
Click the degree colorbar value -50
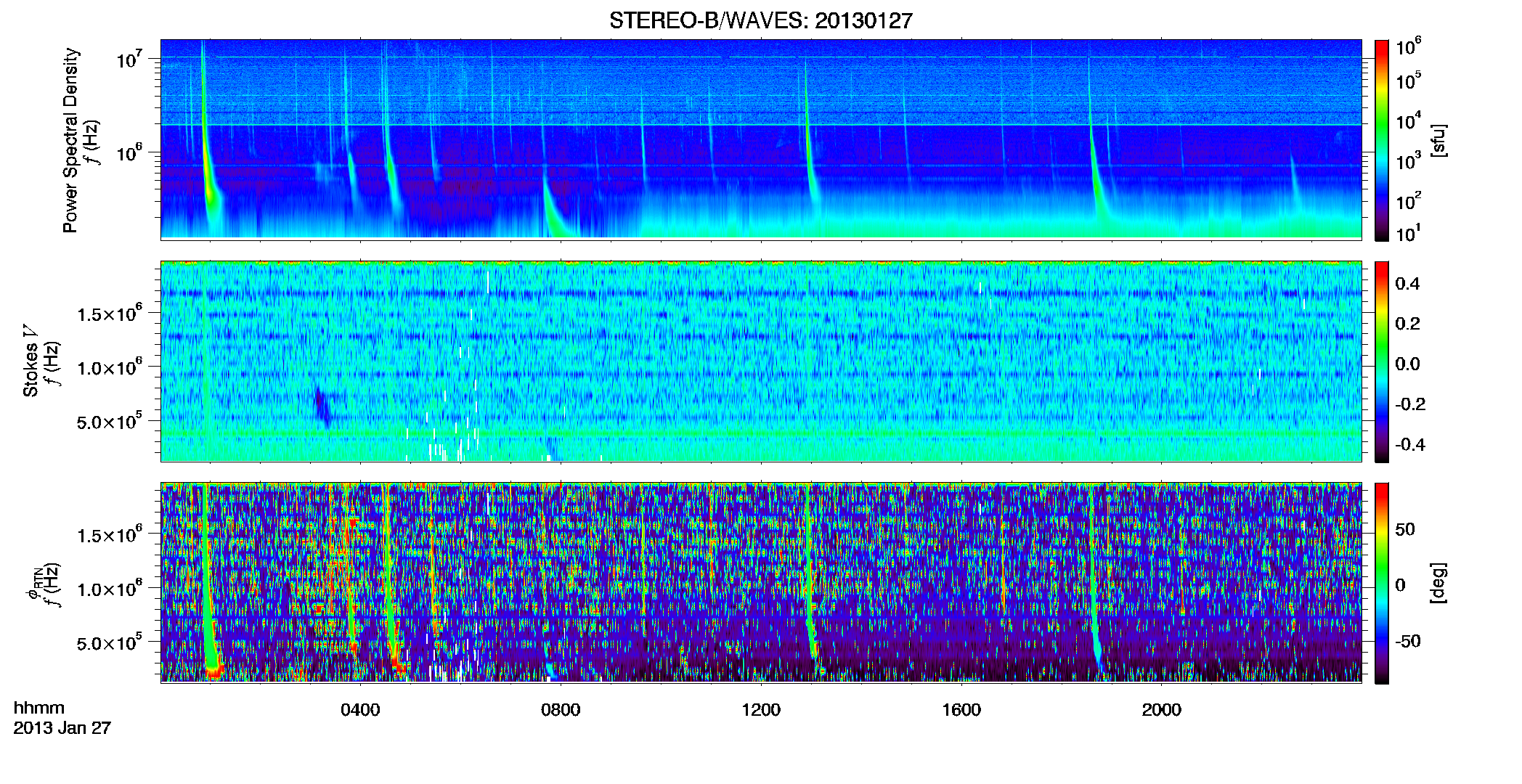1409,641
